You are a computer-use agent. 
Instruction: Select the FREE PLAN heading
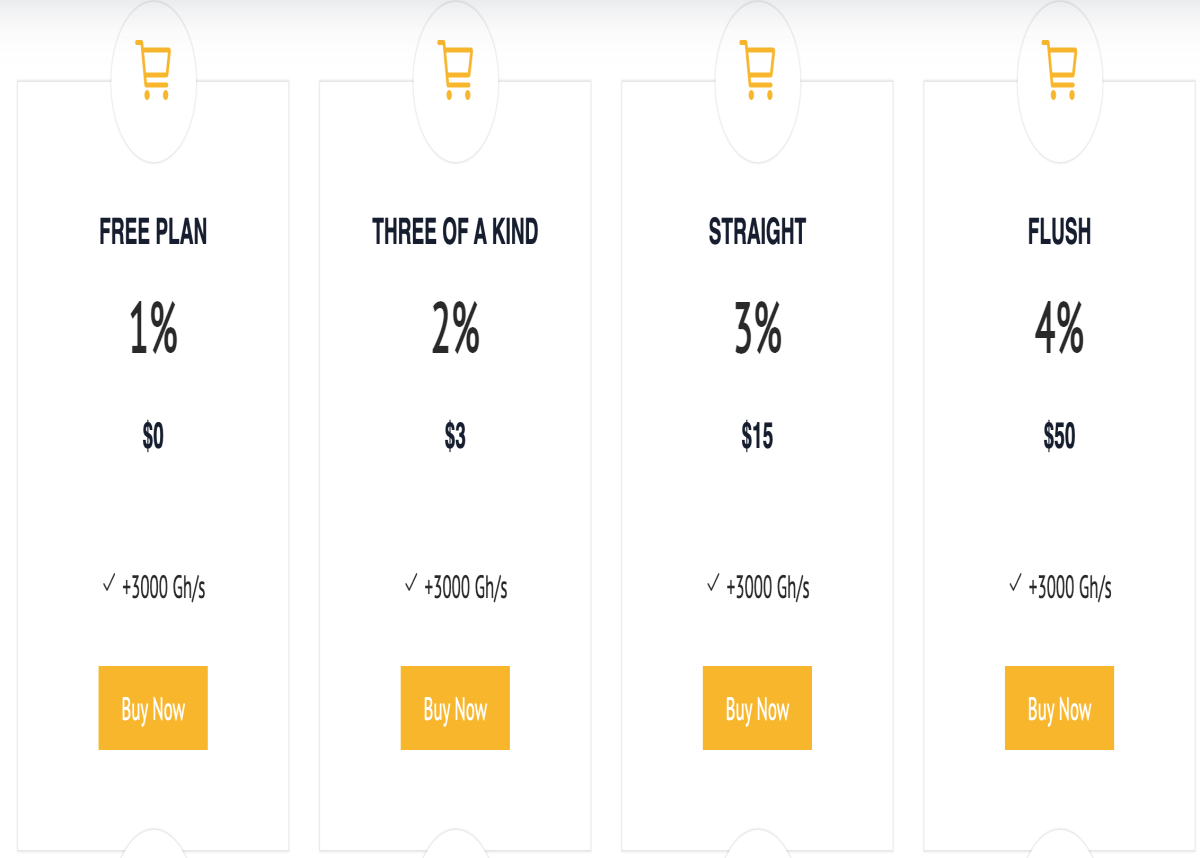coord(153,232)
